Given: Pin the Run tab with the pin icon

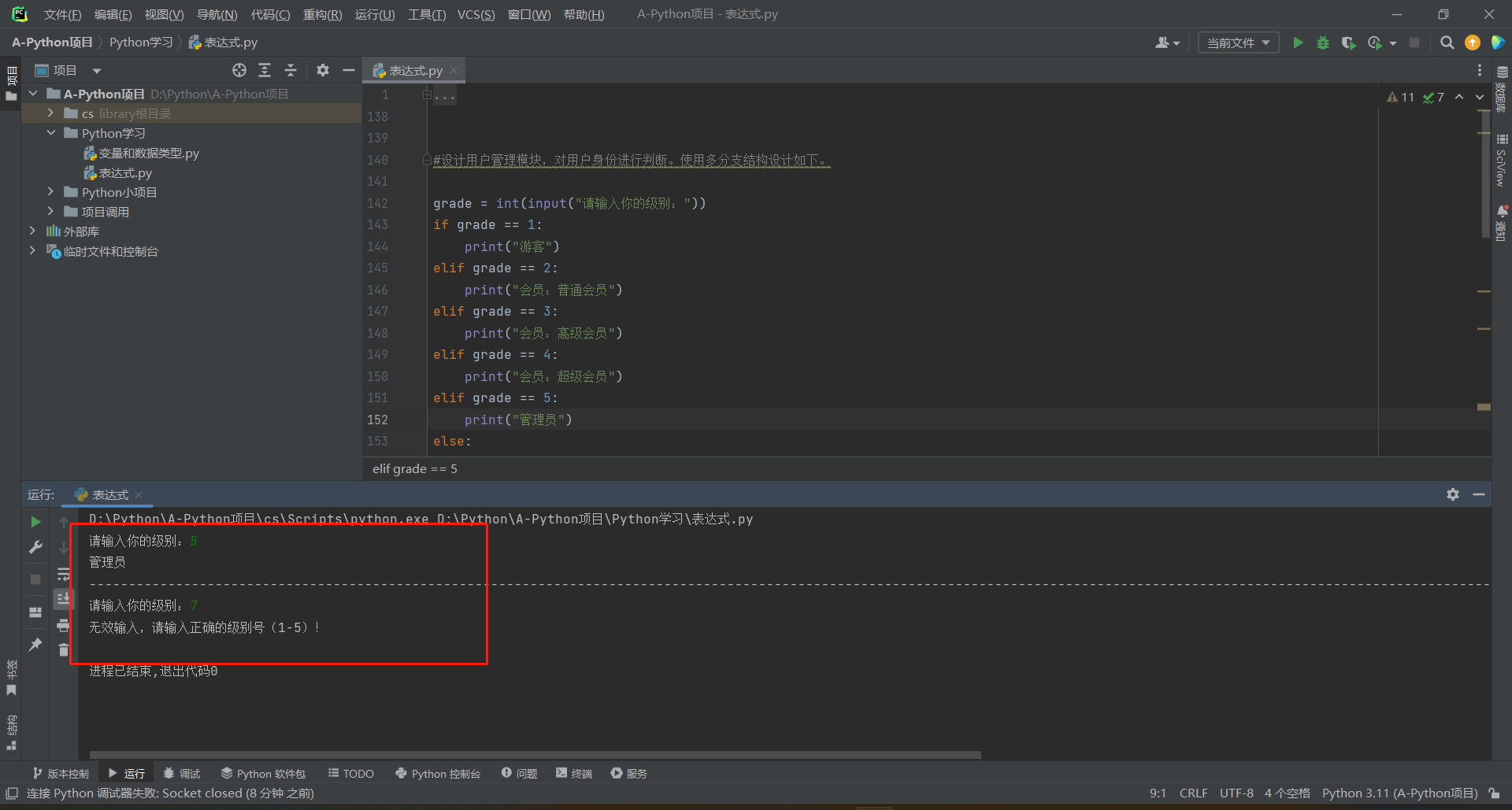Looking at the screenshot, I should click(x=35, y=645).
